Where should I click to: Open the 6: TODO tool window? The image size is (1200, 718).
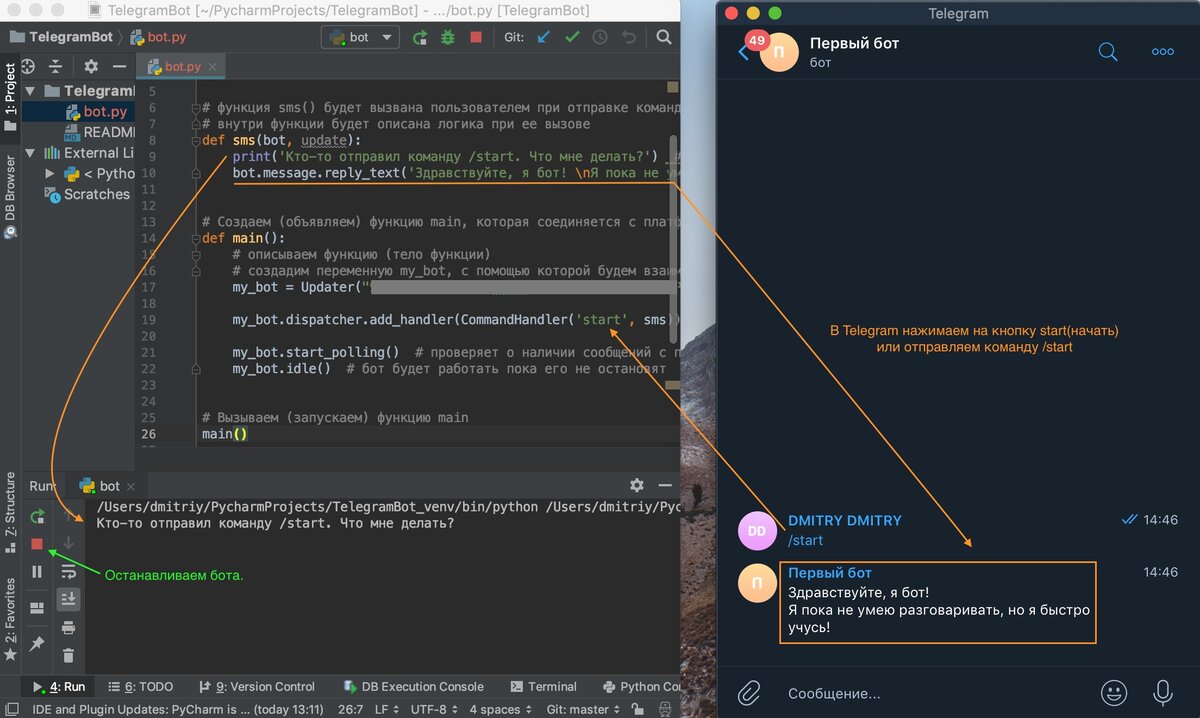coord(141,687)
